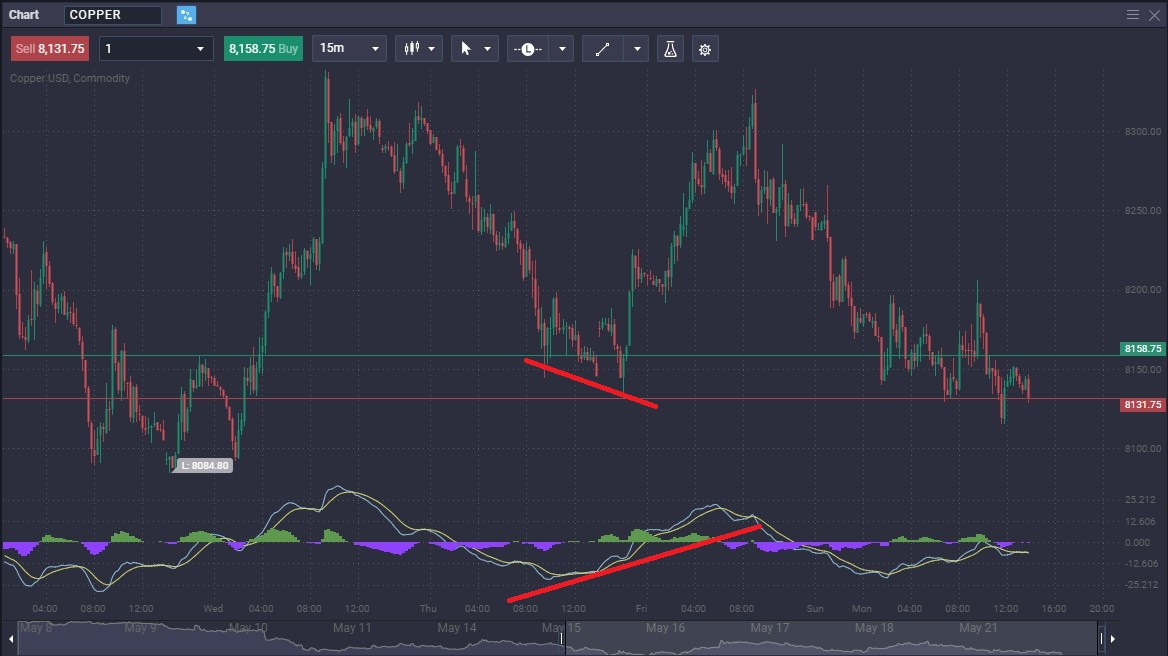Image resolution: width=1168 pixels, height=656 pixels.
Task: Open chart settings via the gear icon
Action: [705, 48]
